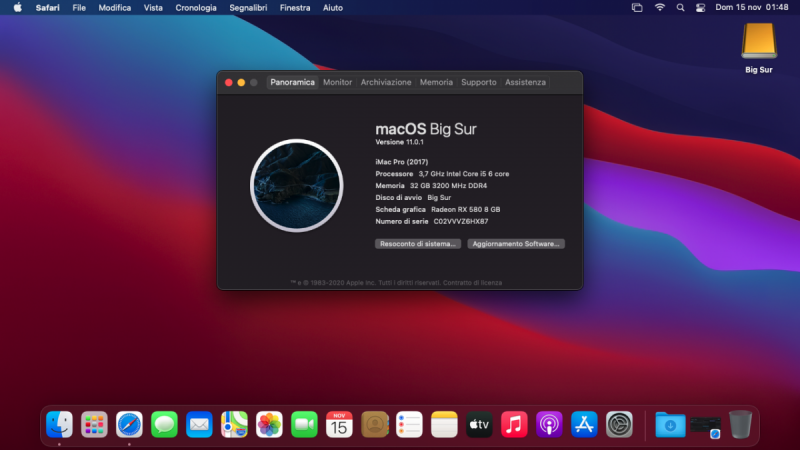Open the Cronologia menu

[195, 7]
